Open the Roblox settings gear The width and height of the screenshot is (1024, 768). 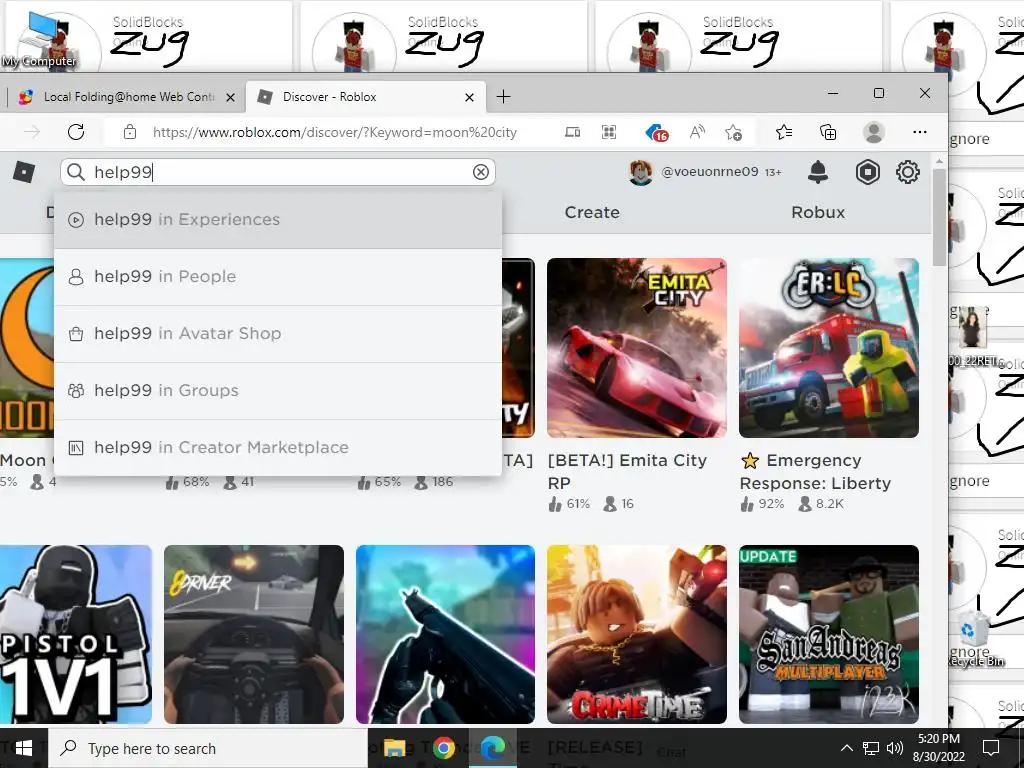(x=907, y=172)
